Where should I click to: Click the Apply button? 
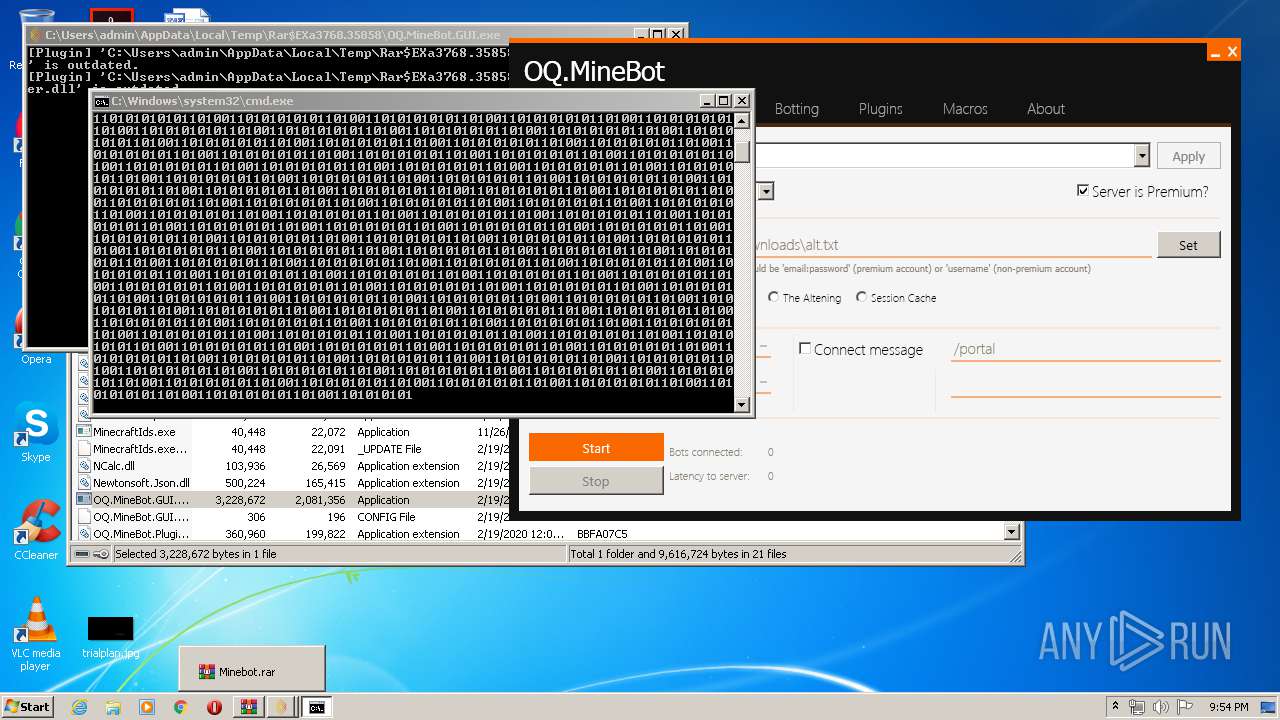coord(1188,156)
